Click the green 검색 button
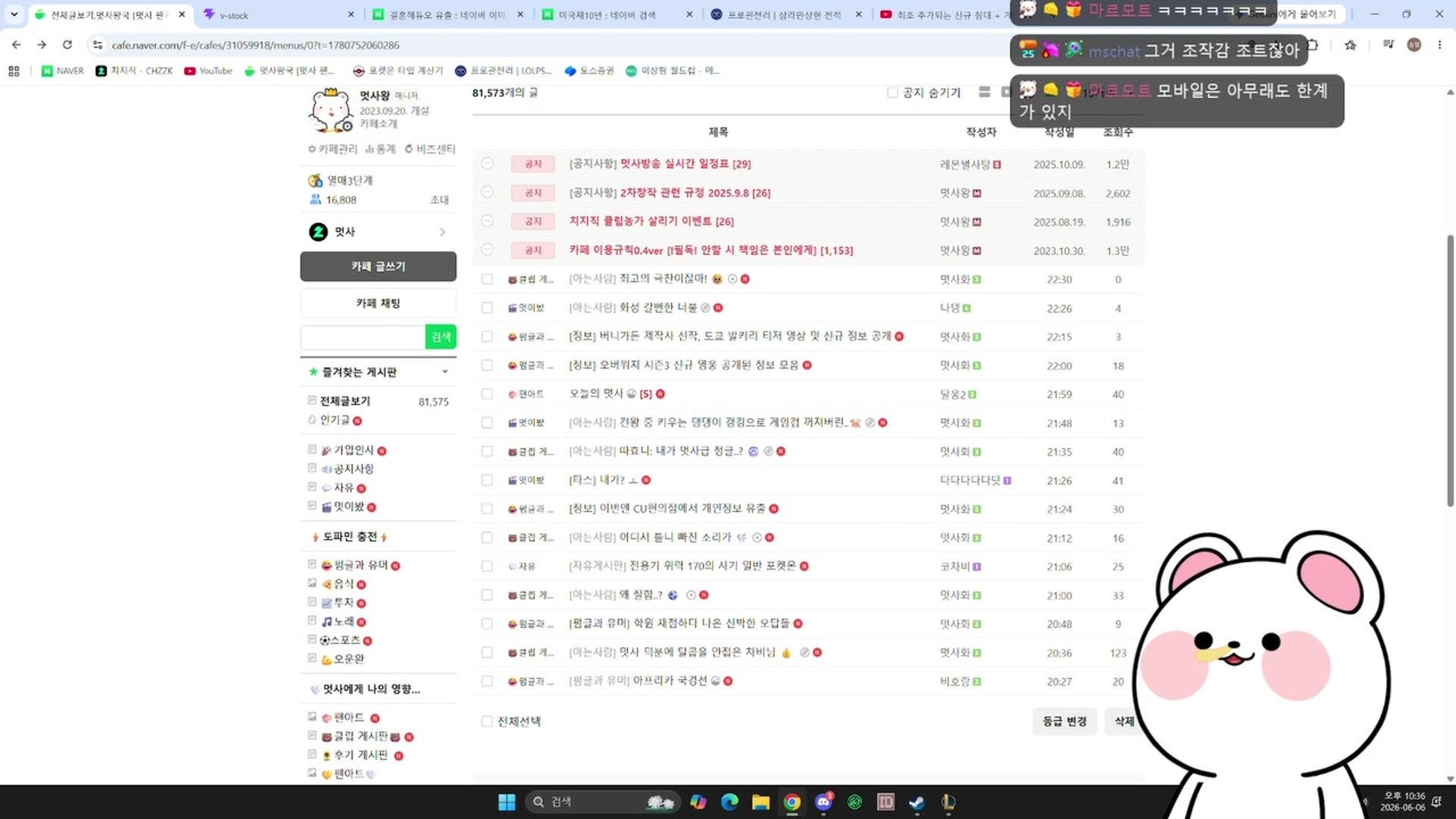This screenshot has width=1456, height=819. pos(441,337)
